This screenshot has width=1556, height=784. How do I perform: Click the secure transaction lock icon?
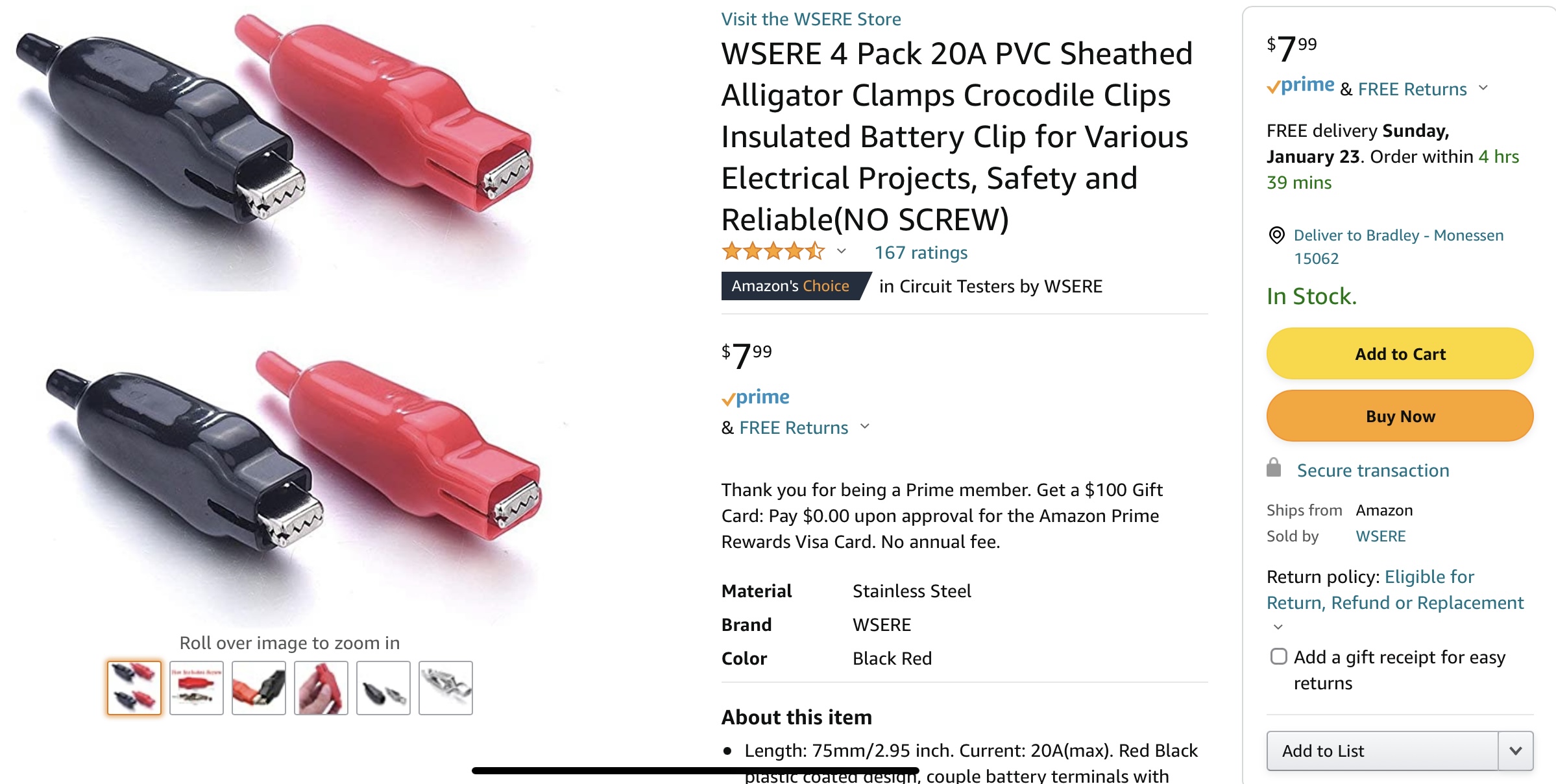point(1274,468)
